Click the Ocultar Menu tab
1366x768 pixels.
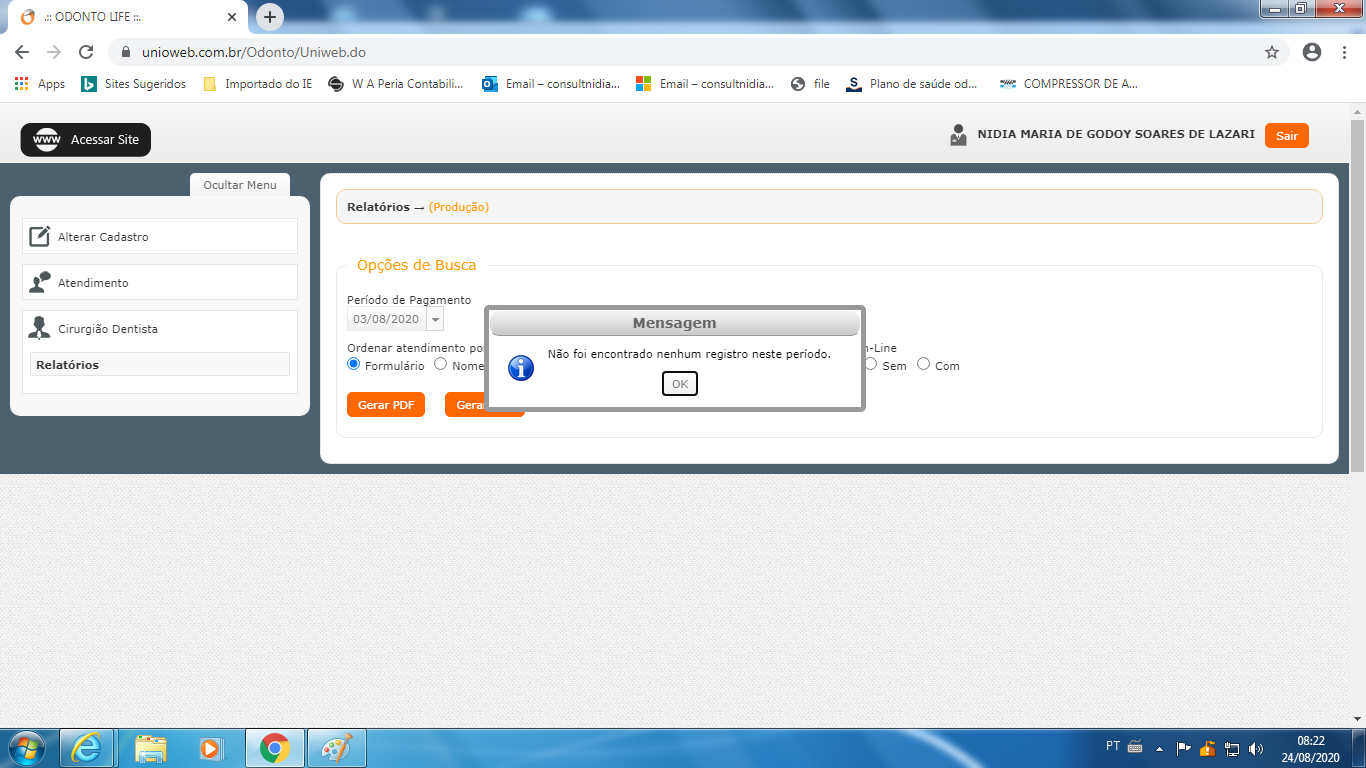click(240, 185)
